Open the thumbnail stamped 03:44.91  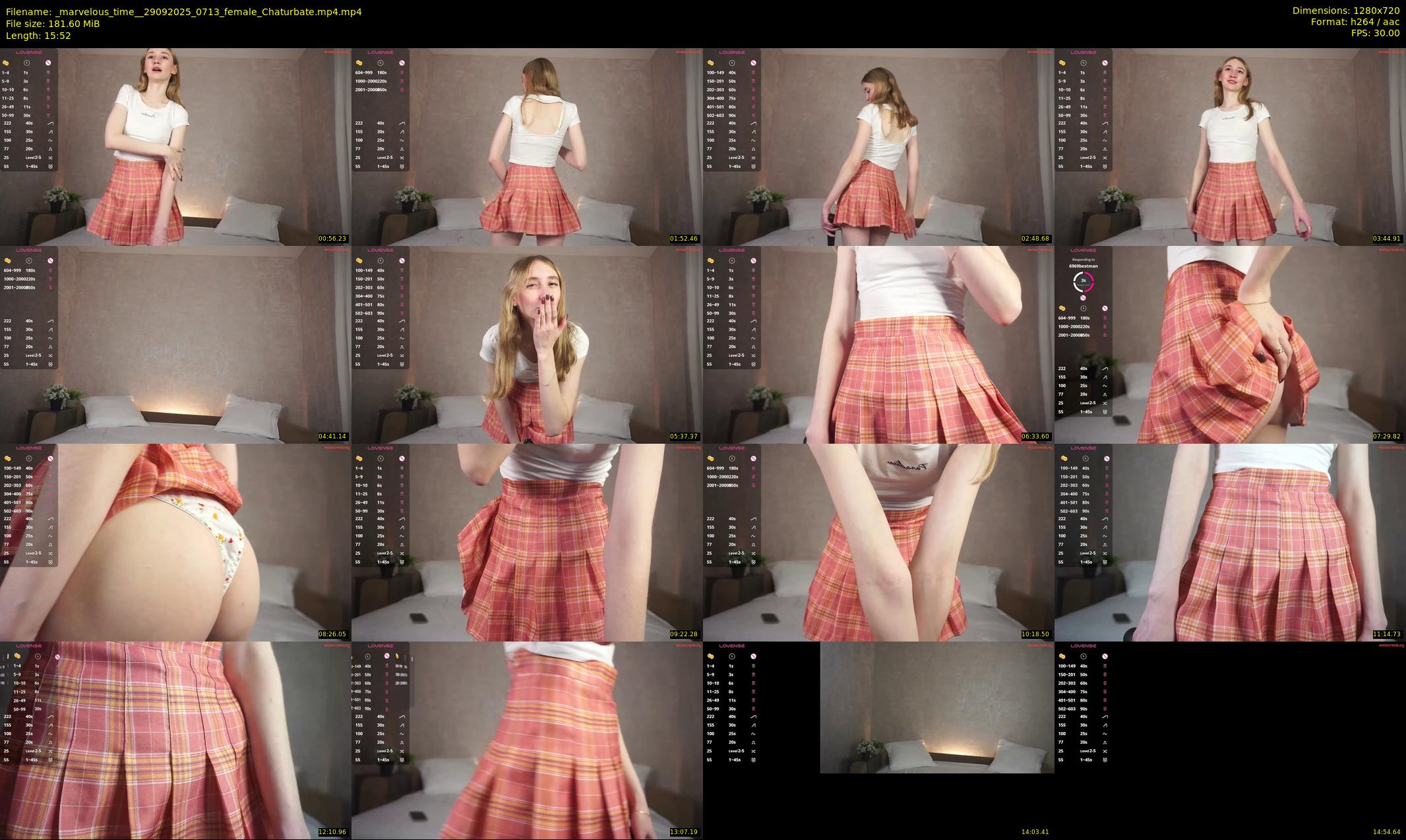point(1230,146)
